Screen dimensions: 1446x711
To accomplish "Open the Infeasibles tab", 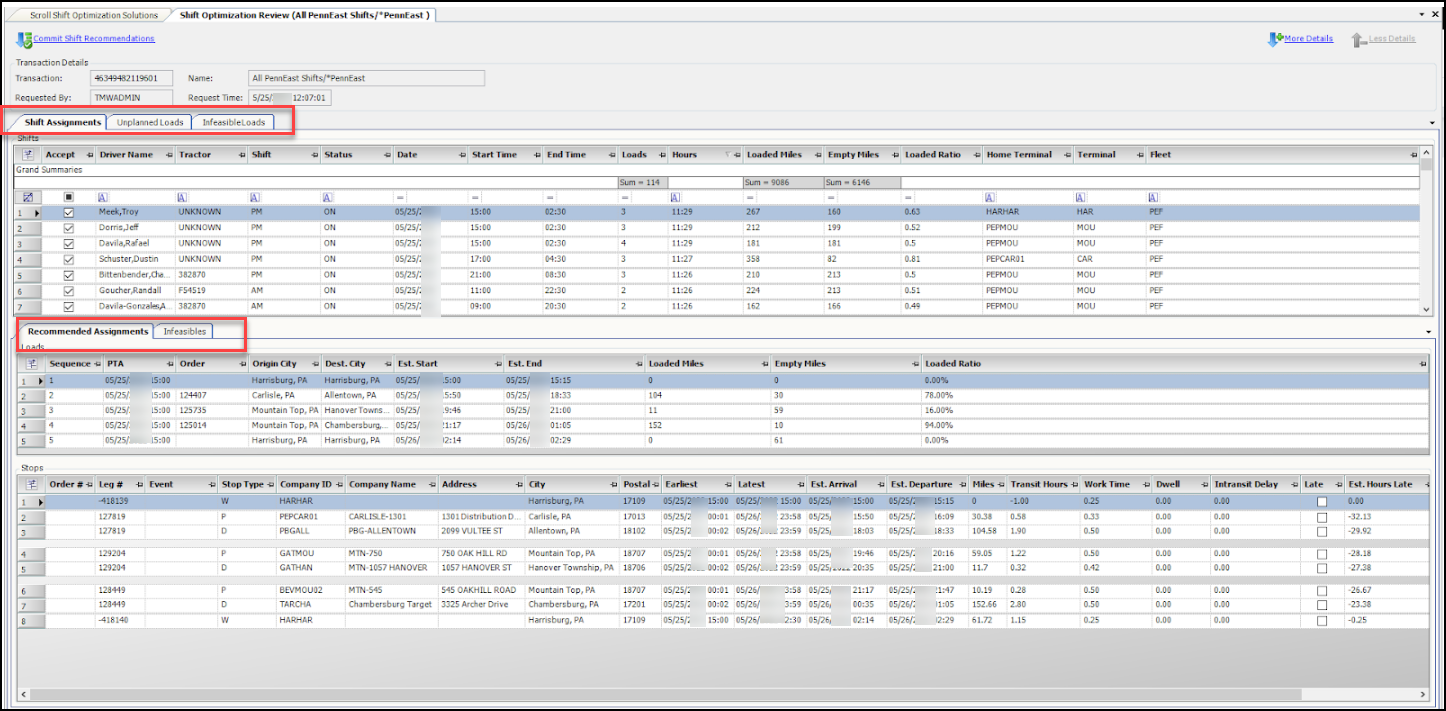I will pos(183,331).
